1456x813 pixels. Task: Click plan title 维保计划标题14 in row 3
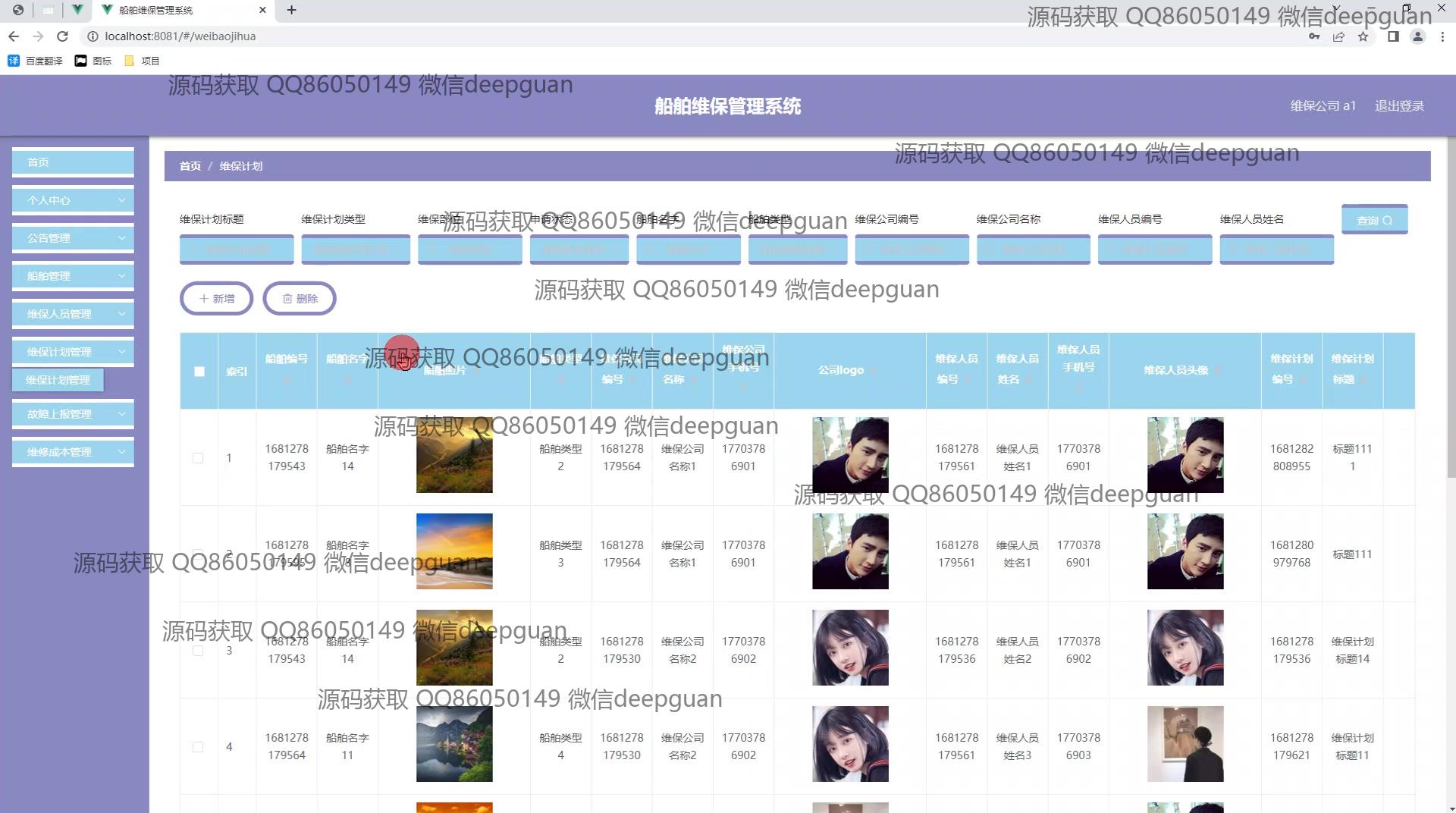[1352, 651]
